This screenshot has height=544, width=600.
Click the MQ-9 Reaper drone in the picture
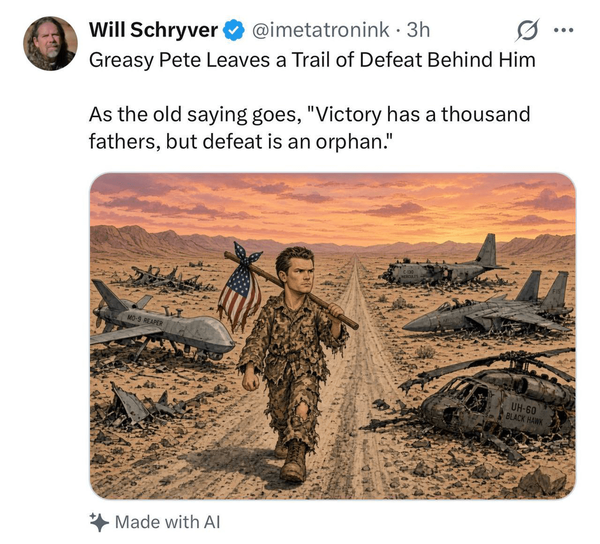(161, 326)
